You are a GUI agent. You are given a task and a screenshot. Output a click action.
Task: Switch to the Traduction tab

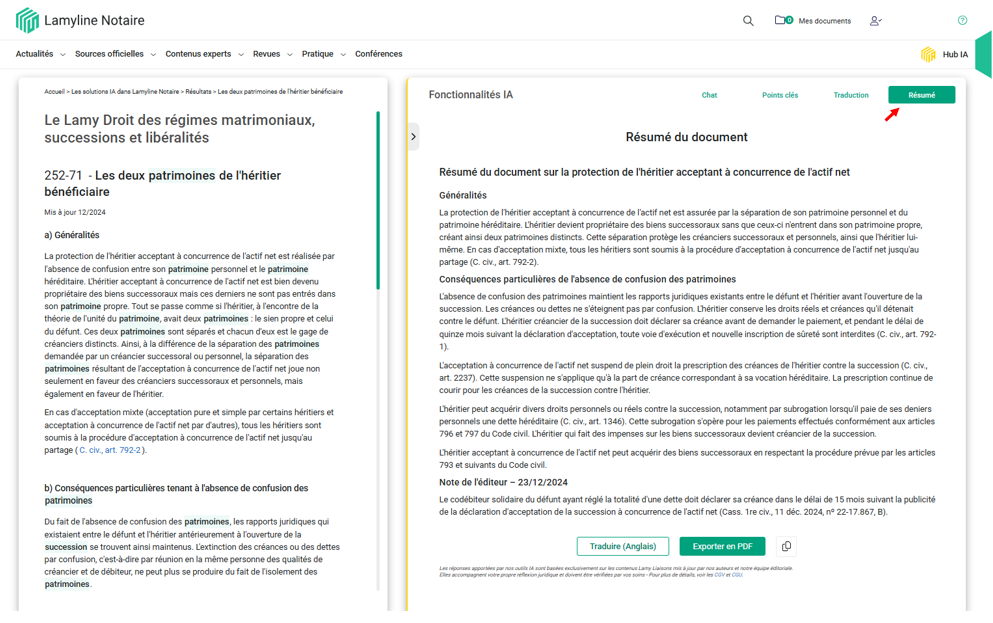[x=851, y=95]
